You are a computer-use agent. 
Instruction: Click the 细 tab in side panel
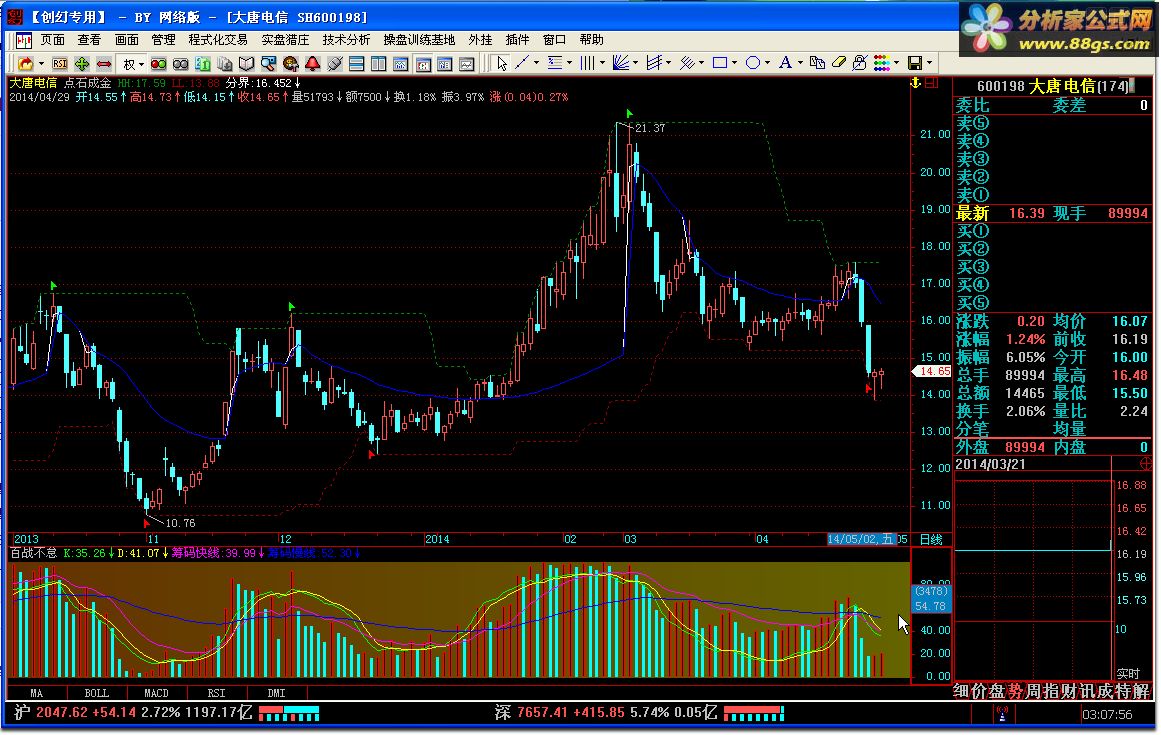[961, 691]
